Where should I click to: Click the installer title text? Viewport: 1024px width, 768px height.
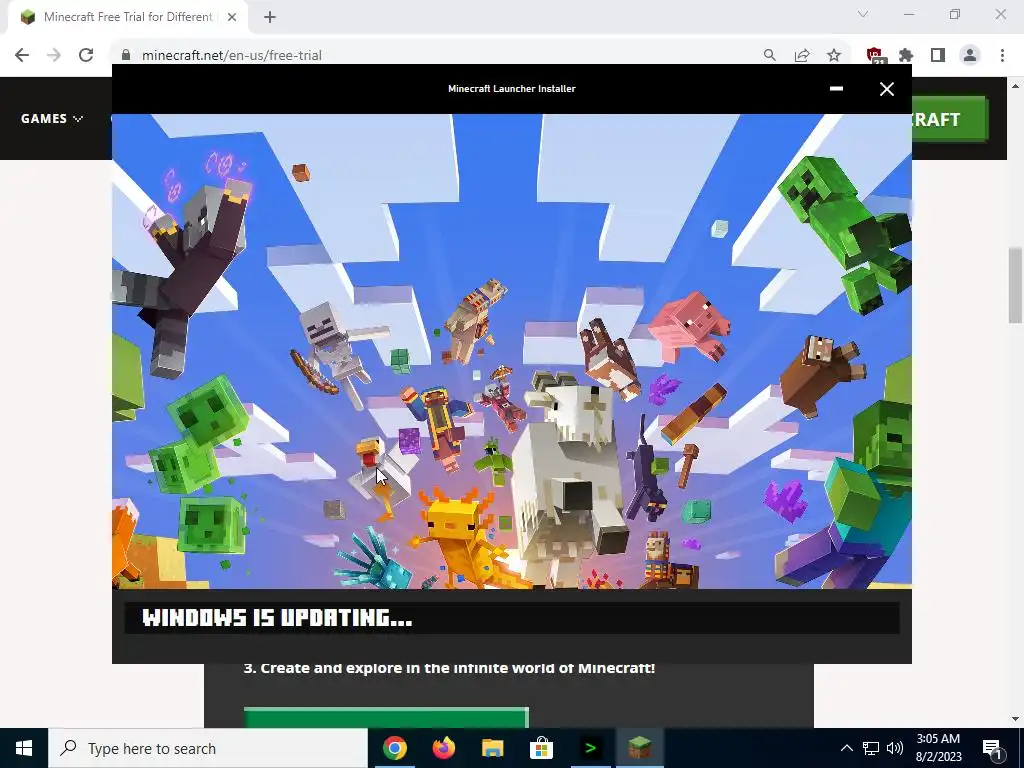click(x=511, y=89)
